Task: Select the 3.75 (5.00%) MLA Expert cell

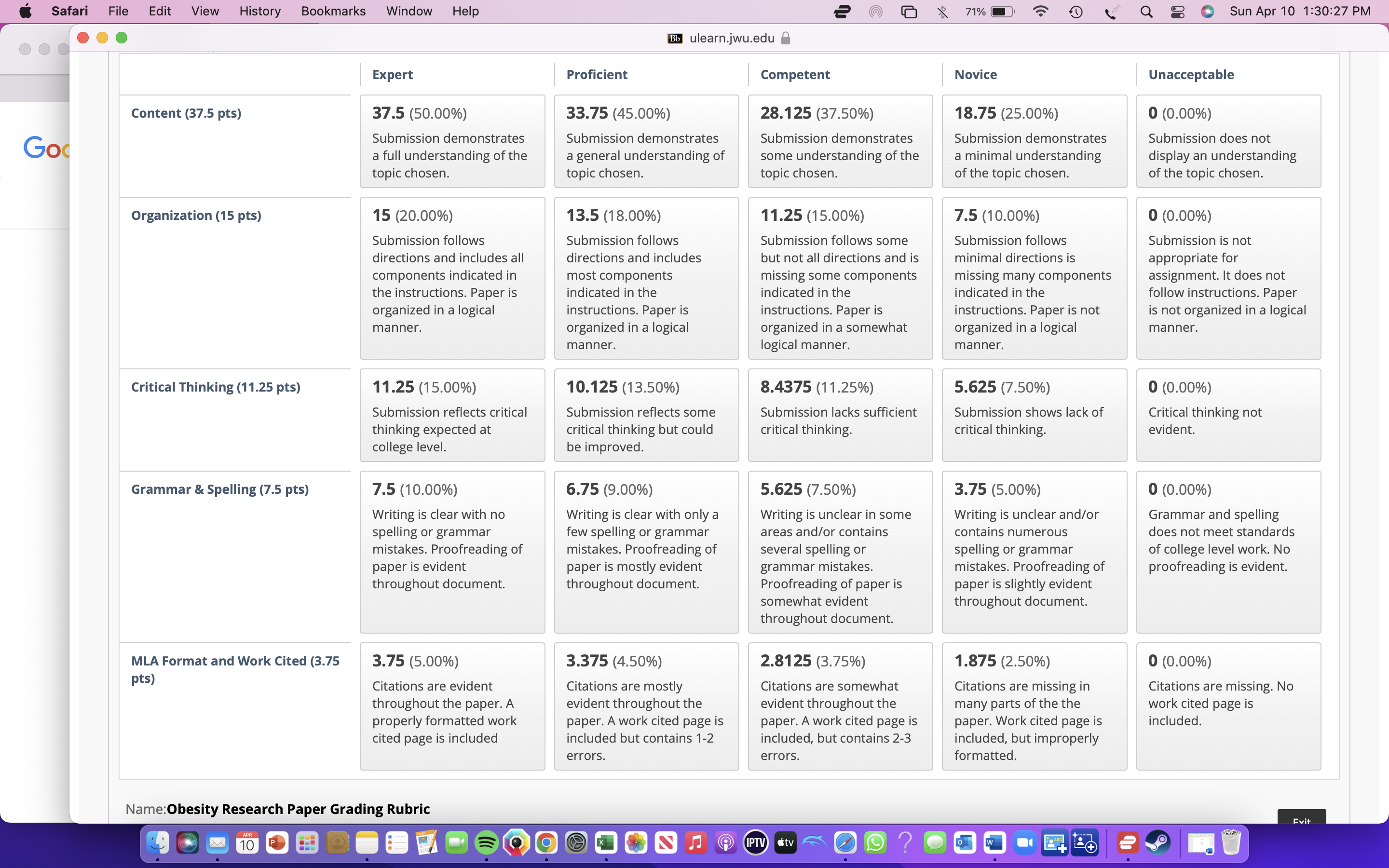Action: point(452,706)
